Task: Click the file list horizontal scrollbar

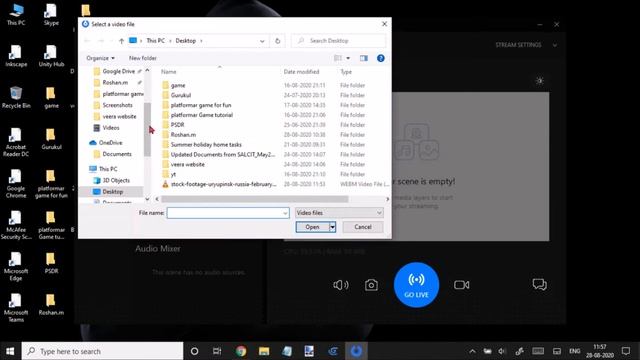Action: click(x=255, y=199)
